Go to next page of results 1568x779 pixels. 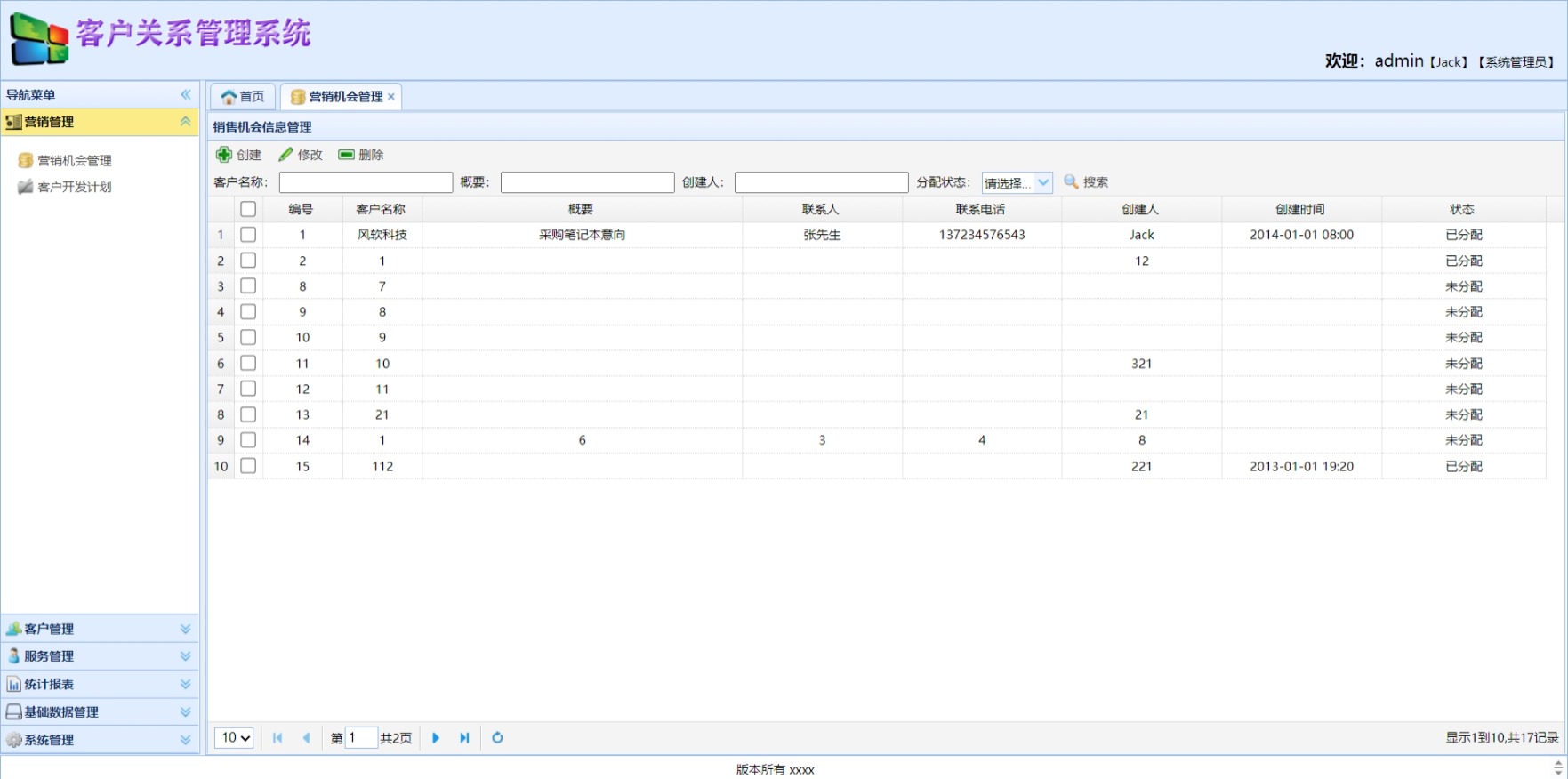436,738
